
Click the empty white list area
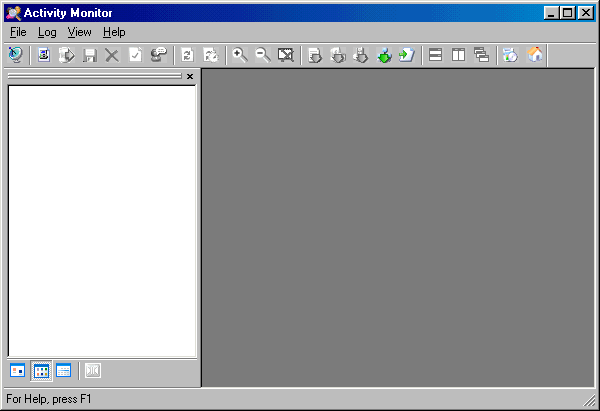[x=101, y=220]
